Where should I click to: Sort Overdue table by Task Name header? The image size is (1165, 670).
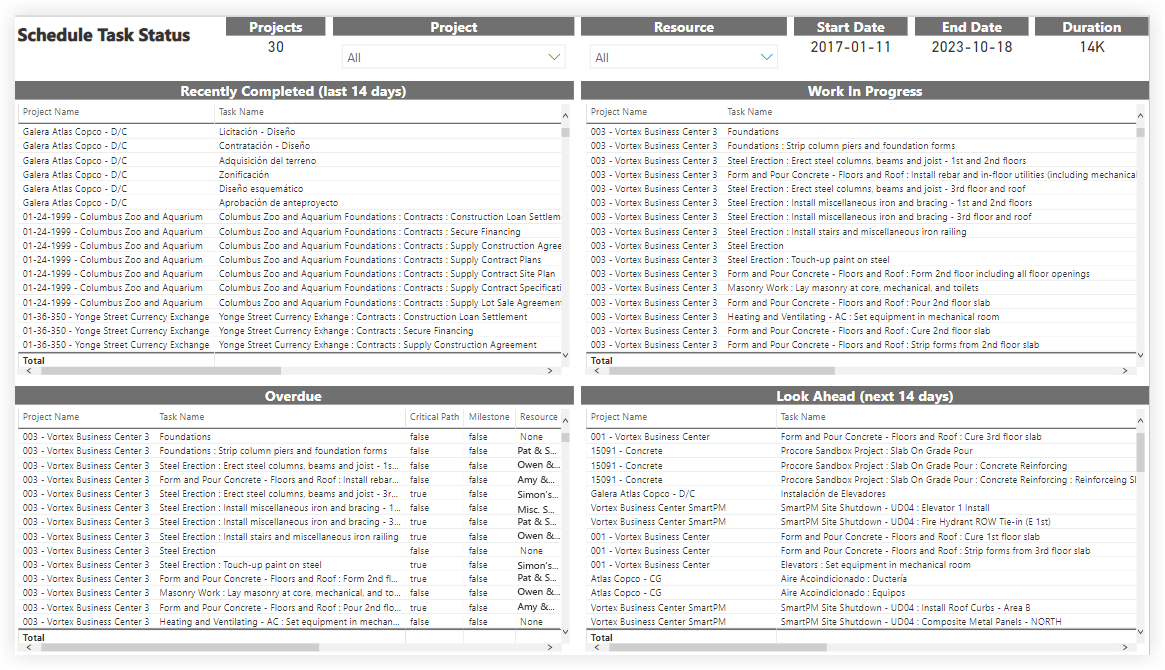[x=181, y=417]
